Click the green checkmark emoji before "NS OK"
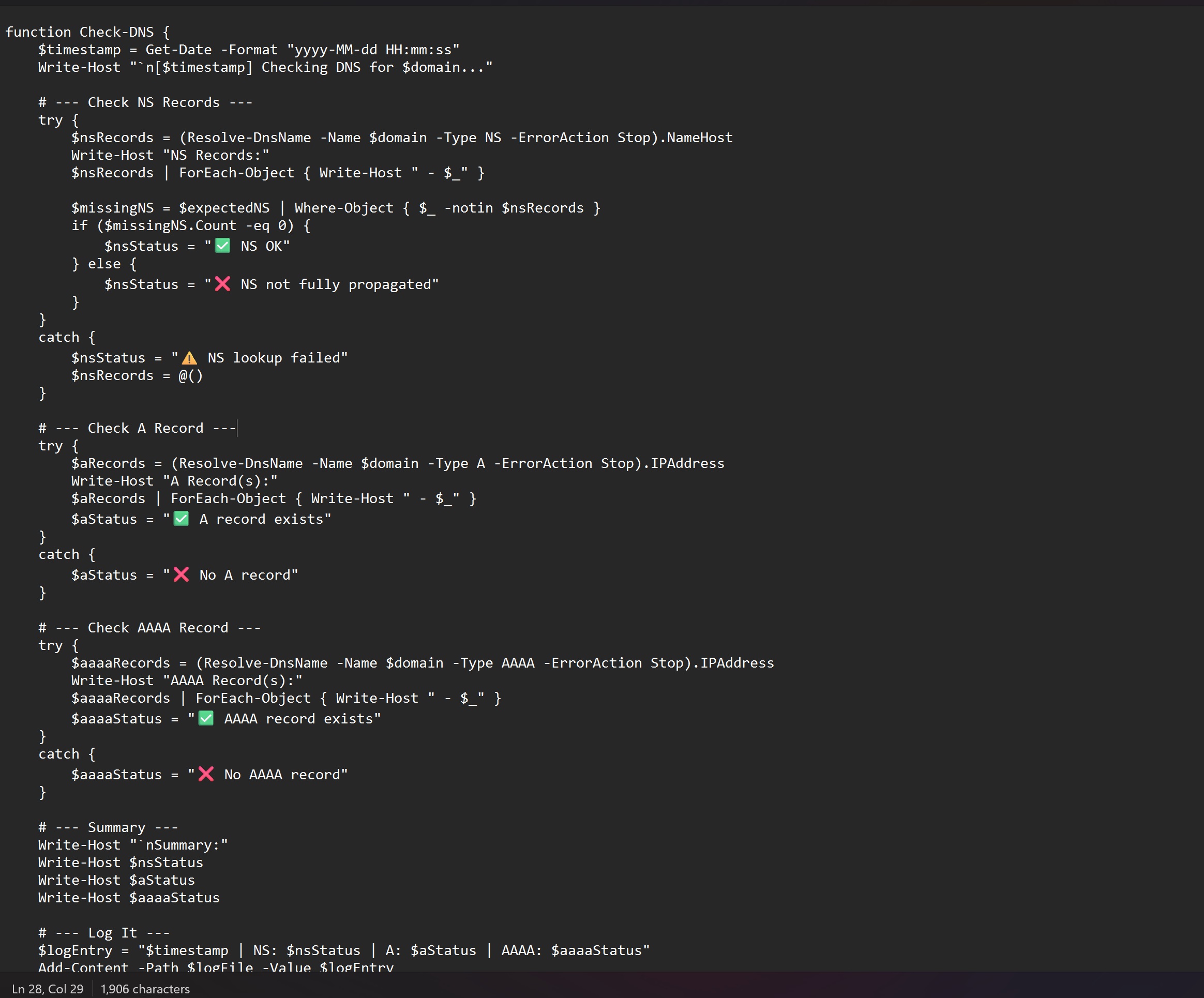 coord(222,246)
